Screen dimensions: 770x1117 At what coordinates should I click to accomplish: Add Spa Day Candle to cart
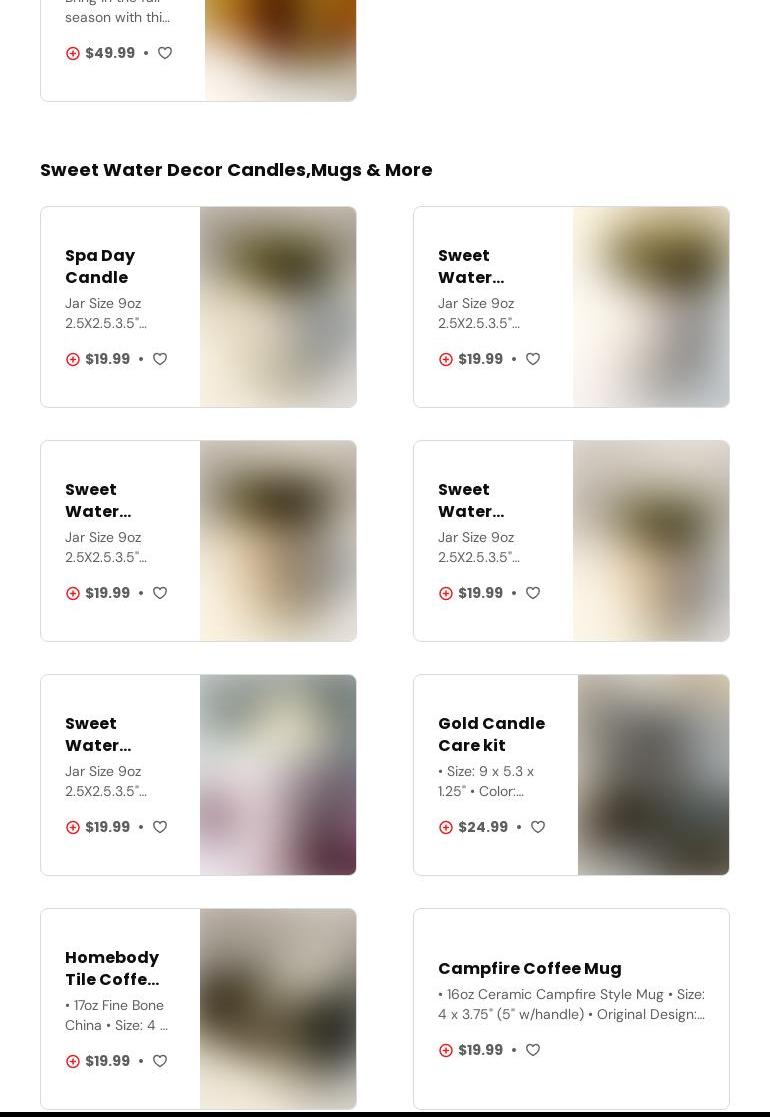[x=73, y=359]
